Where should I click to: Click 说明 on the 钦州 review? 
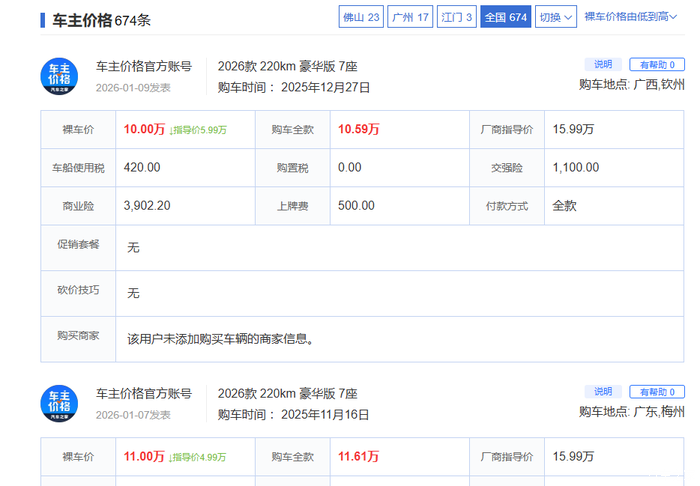point(603,65)
